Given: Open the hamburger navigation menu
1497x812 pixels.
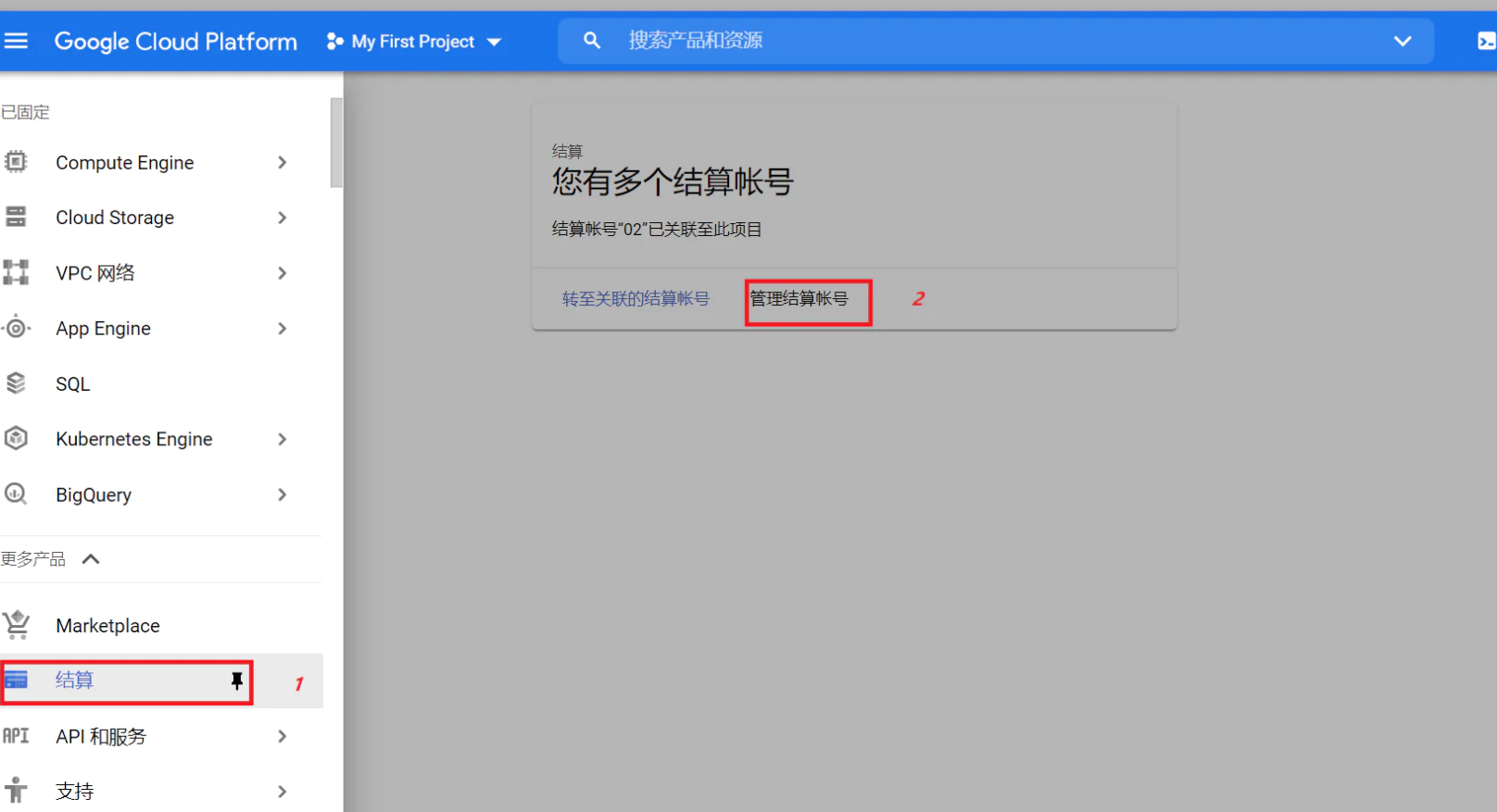Looking at the screenshot, I should 16,41.
